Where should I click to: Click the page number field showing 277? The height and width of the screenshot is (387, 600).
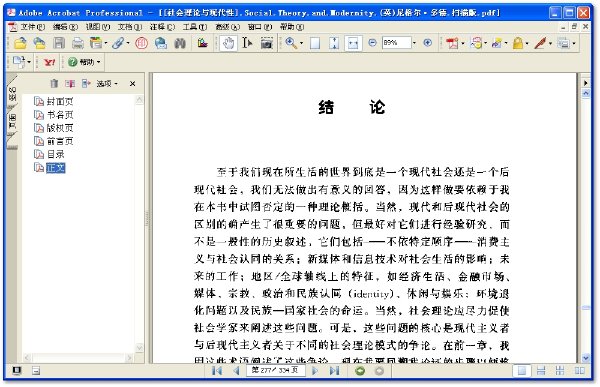click(276, 370)
